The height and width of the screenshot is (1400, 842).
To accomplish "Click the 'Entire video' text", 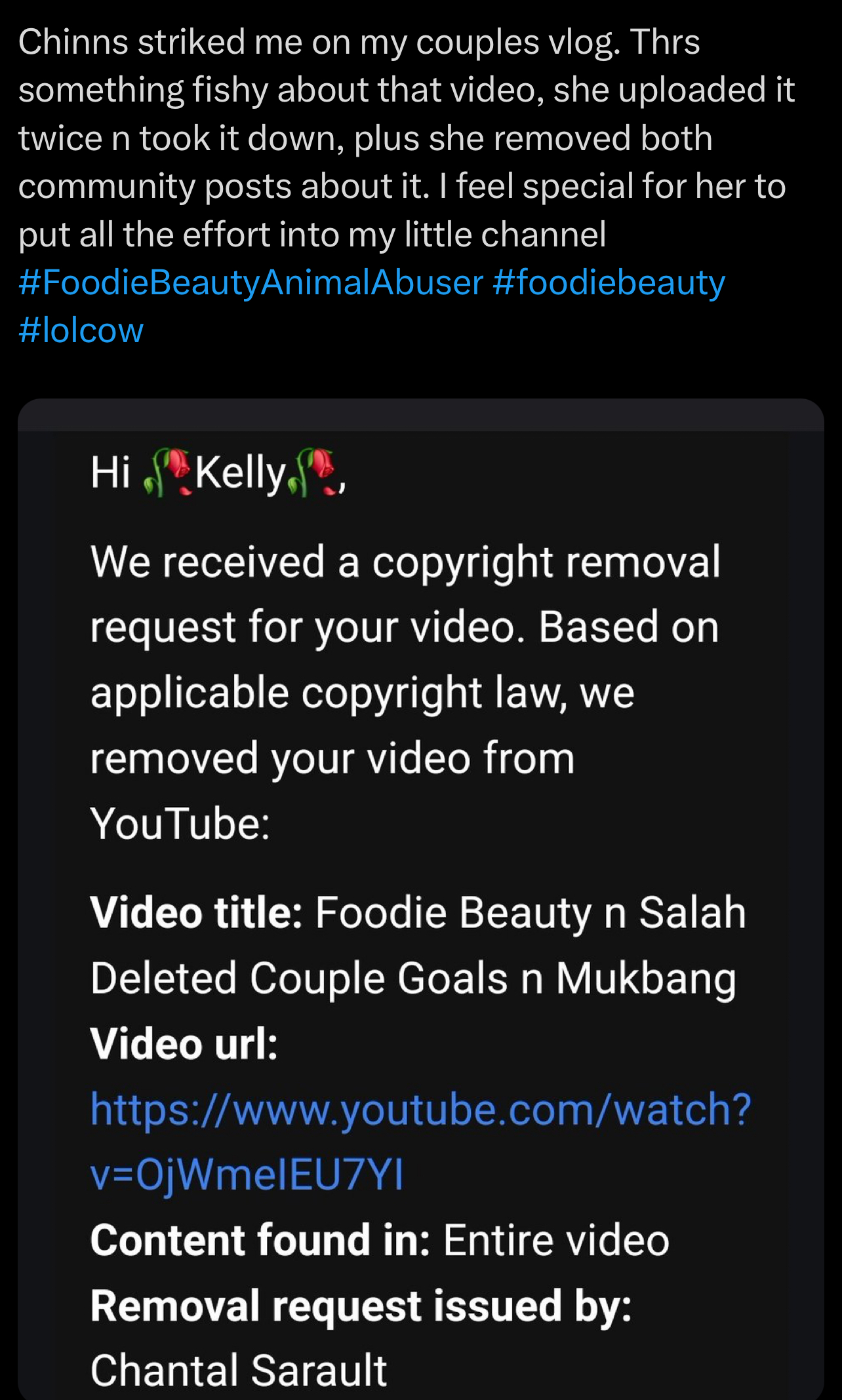I will [556, 1240].
